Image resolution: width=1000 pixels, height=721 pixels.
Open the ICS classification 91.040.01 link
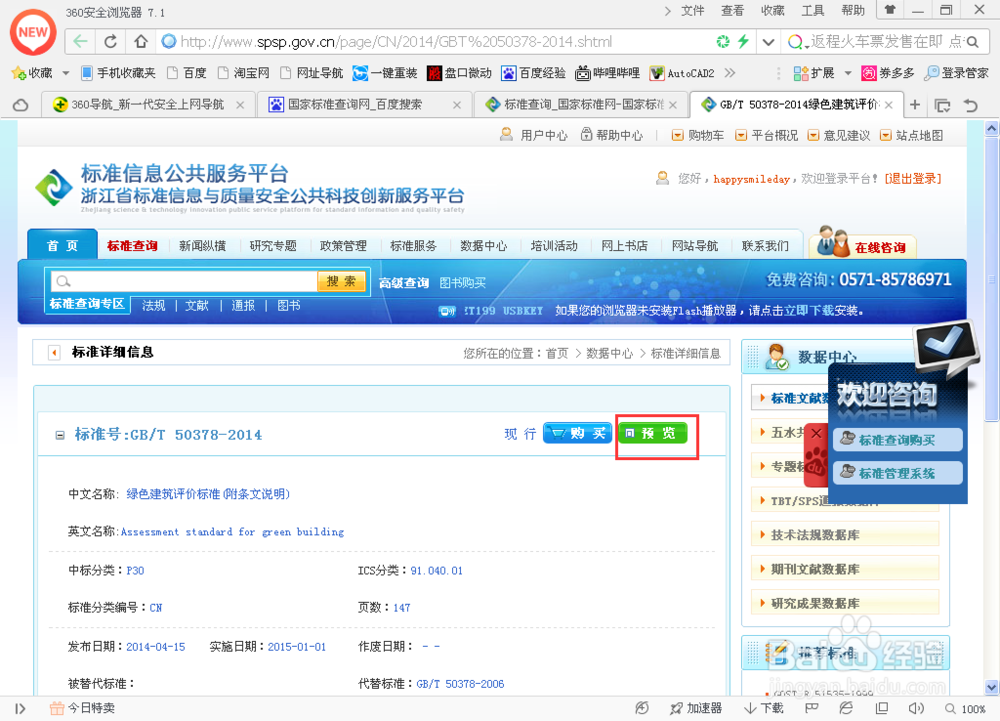click(436, 571)
